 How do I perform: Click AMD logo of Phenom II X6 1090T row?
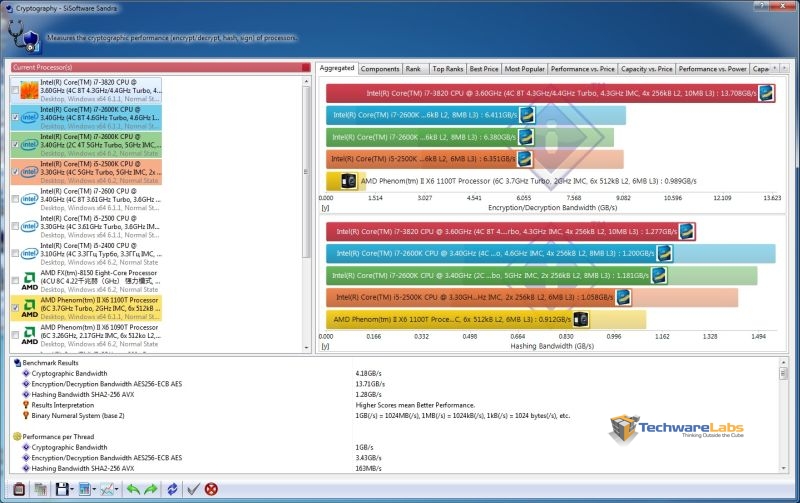click(x=30, y=335)
